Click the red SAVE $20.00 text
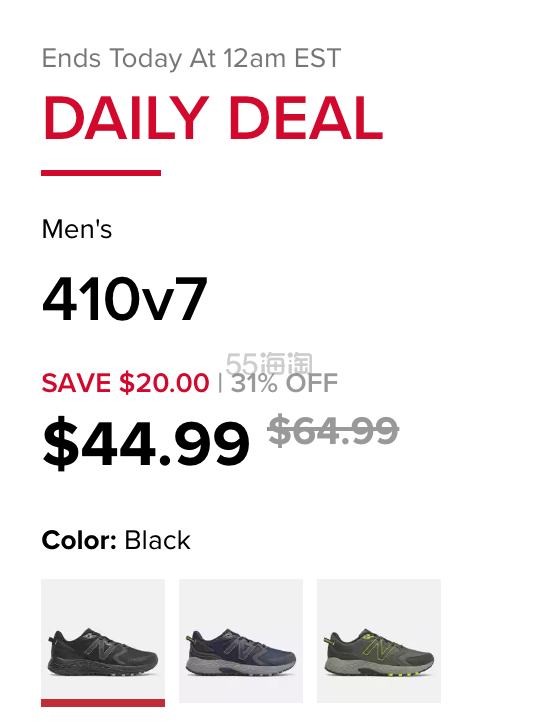Screen dimensions: 538x728 pos(125,383)
